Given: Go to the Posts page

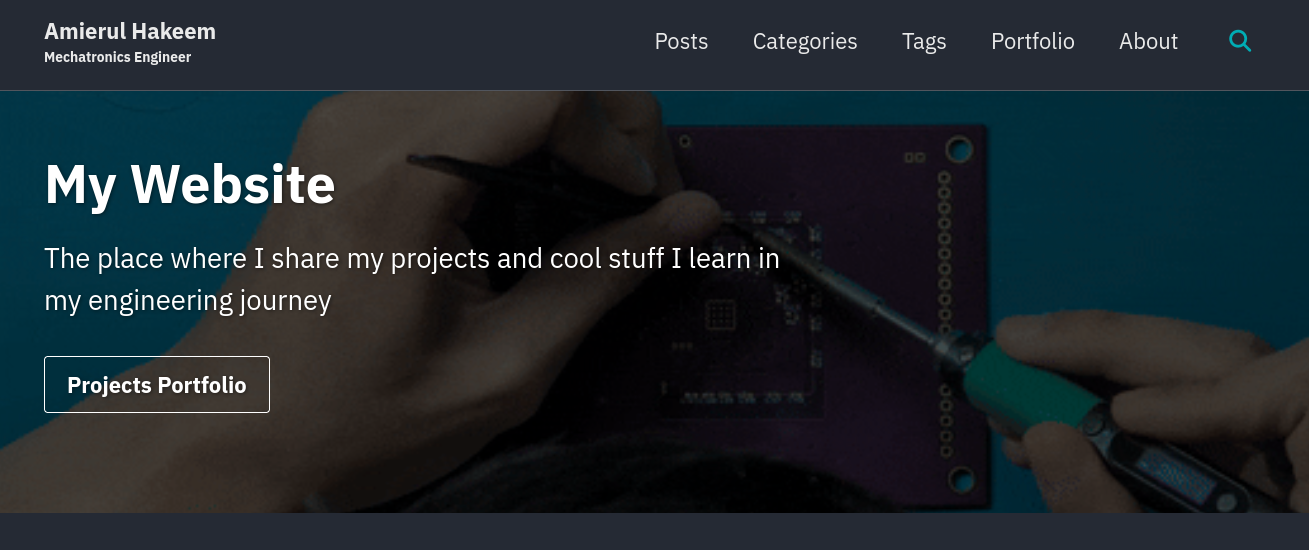Looking at the screenshot, I should click(681, 41).
